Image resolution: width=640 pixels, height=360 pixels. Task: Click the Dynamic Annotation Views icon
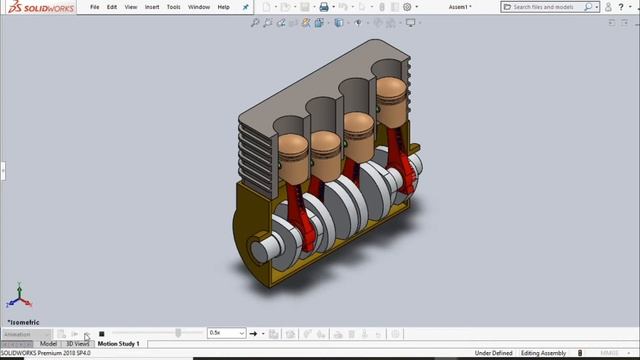point(306,23)
